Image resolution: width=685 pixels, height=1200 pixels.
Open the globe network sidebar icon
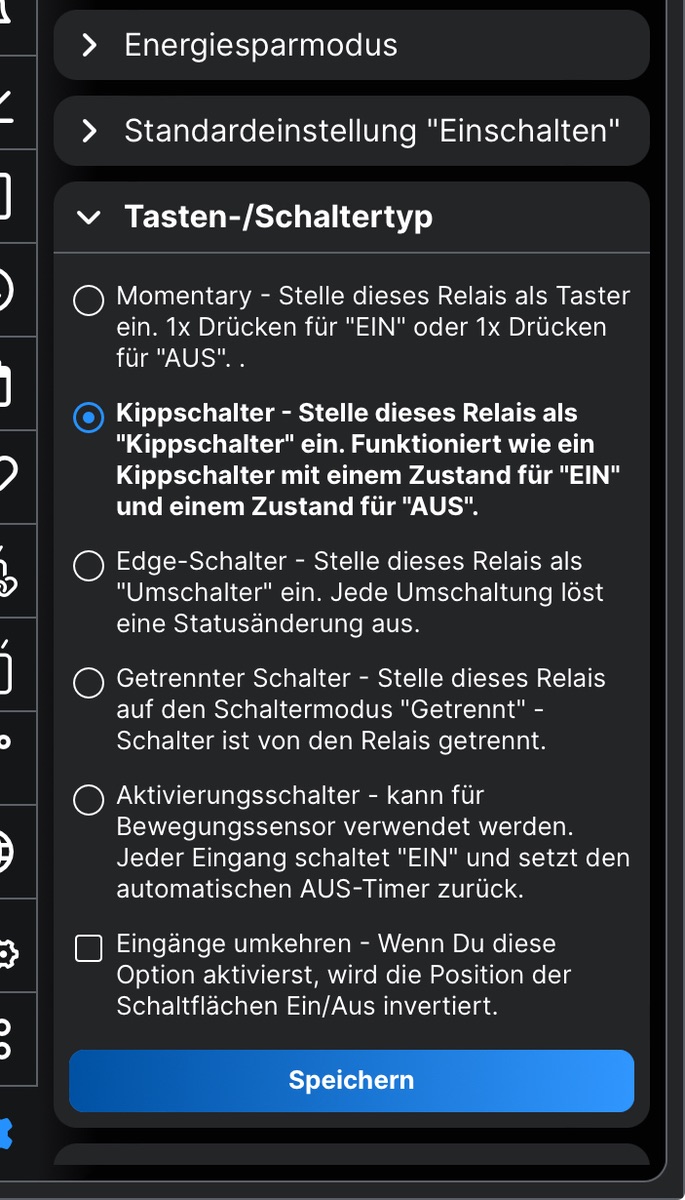[x=6, y=851]
